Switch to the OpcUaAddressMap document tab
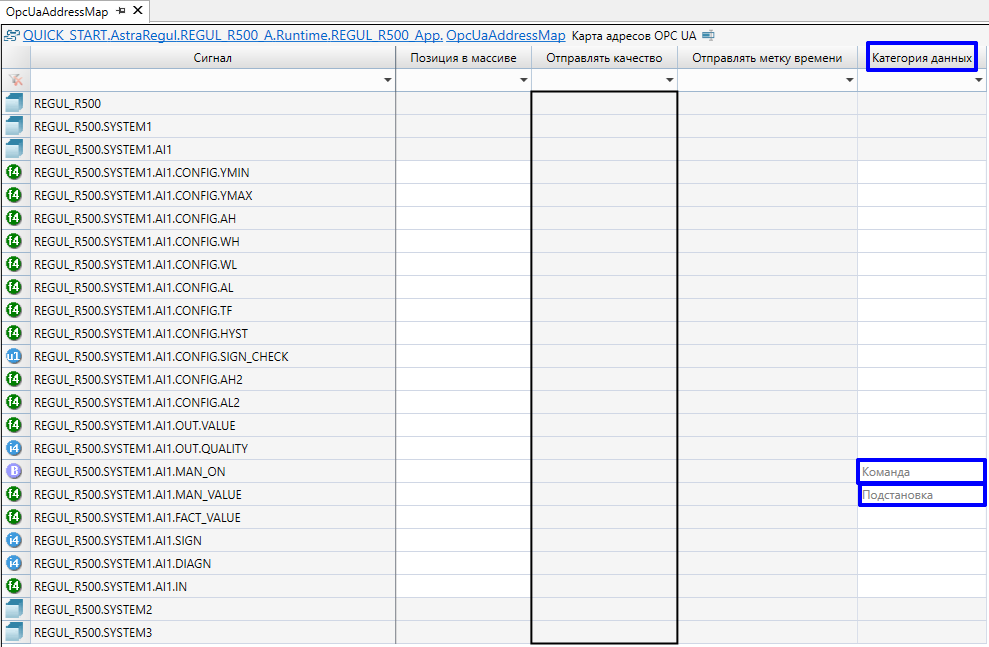This screenshot has height=647, width=989. [56, 11]
